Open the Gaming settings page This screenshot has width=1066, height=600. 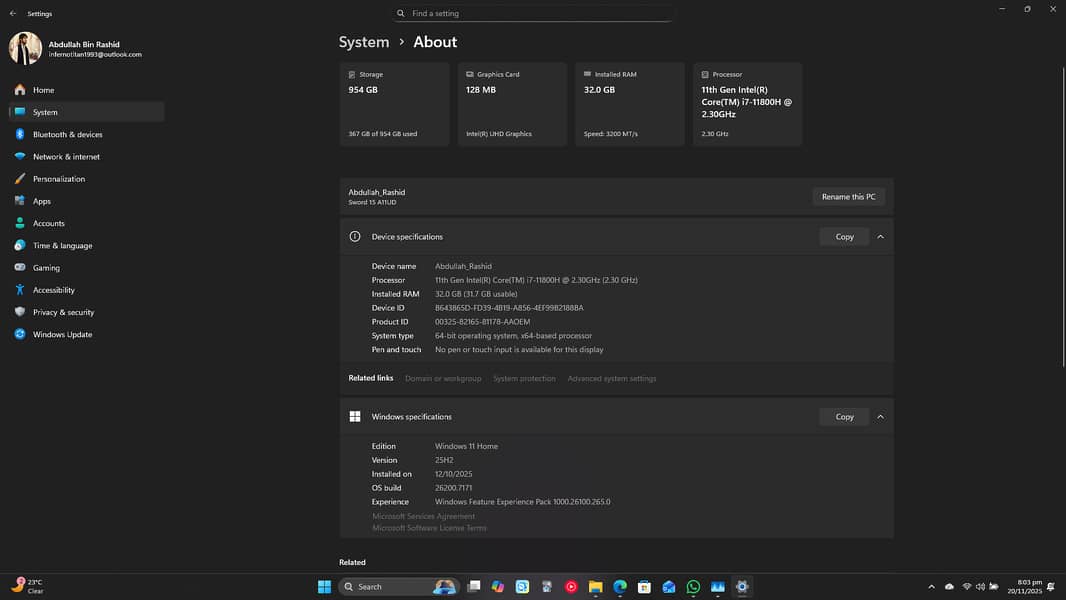coord(46,268)
